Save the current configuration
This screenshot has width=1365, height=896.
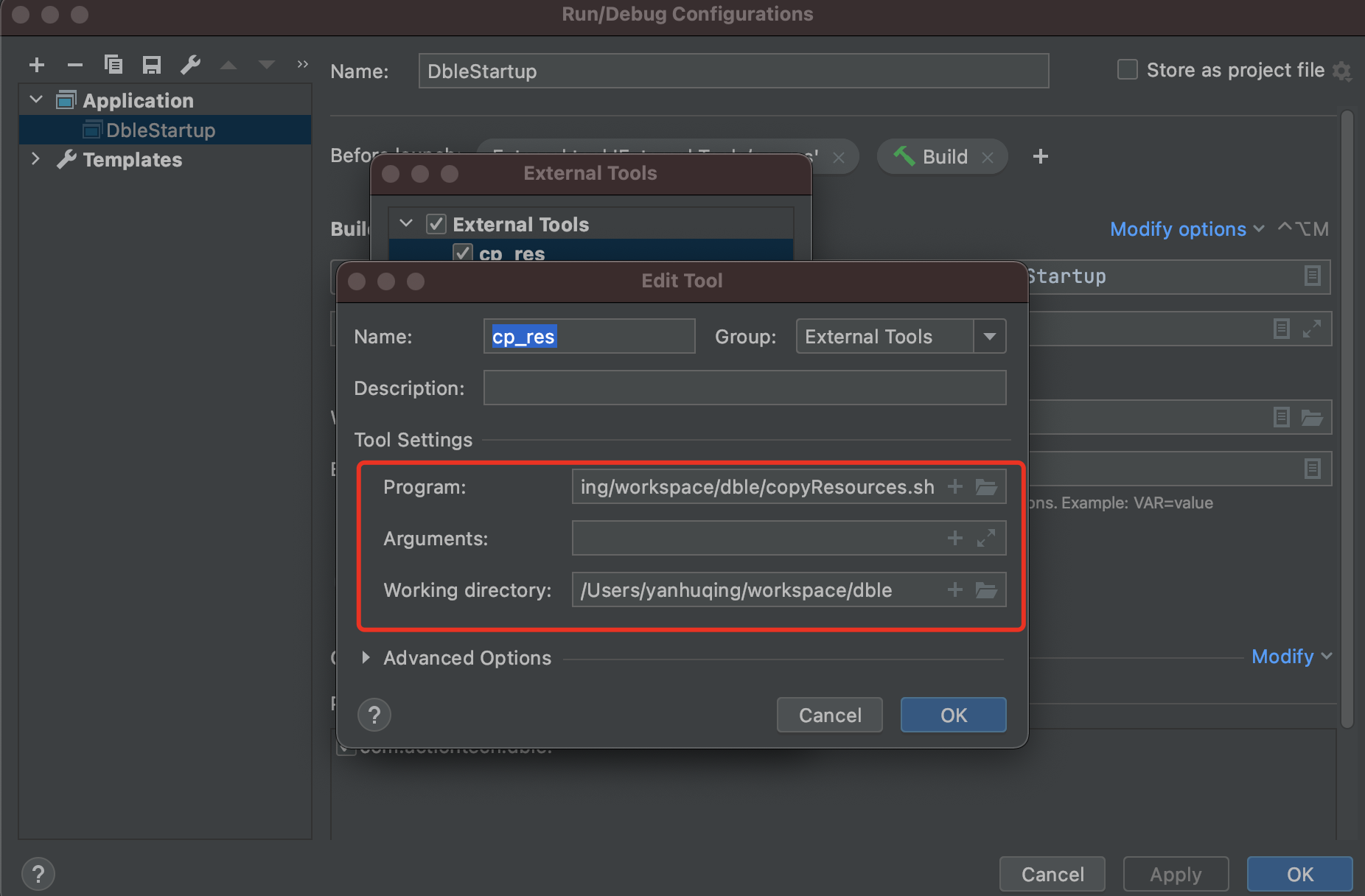(x=152, y=65)
